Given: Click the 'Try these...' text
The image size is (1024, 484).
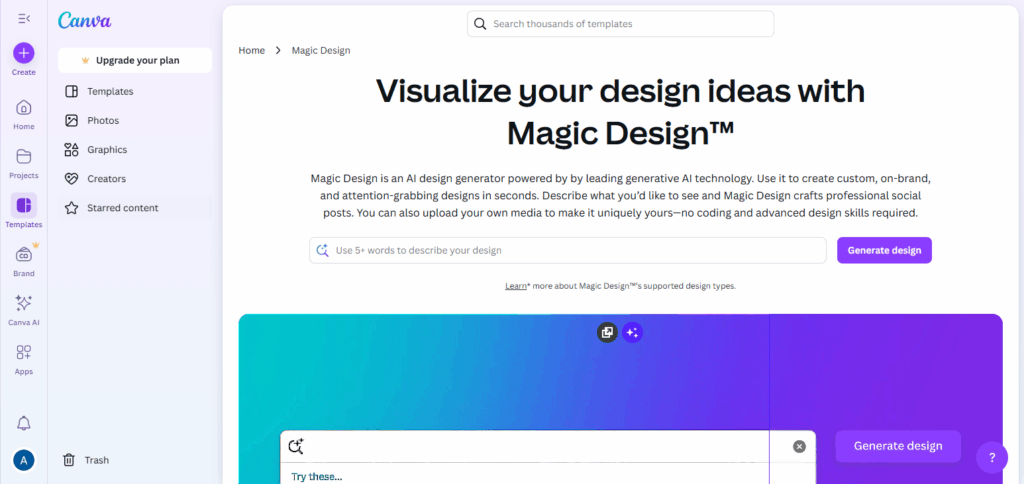Looking at the screenshot, I should coord(317,477).
